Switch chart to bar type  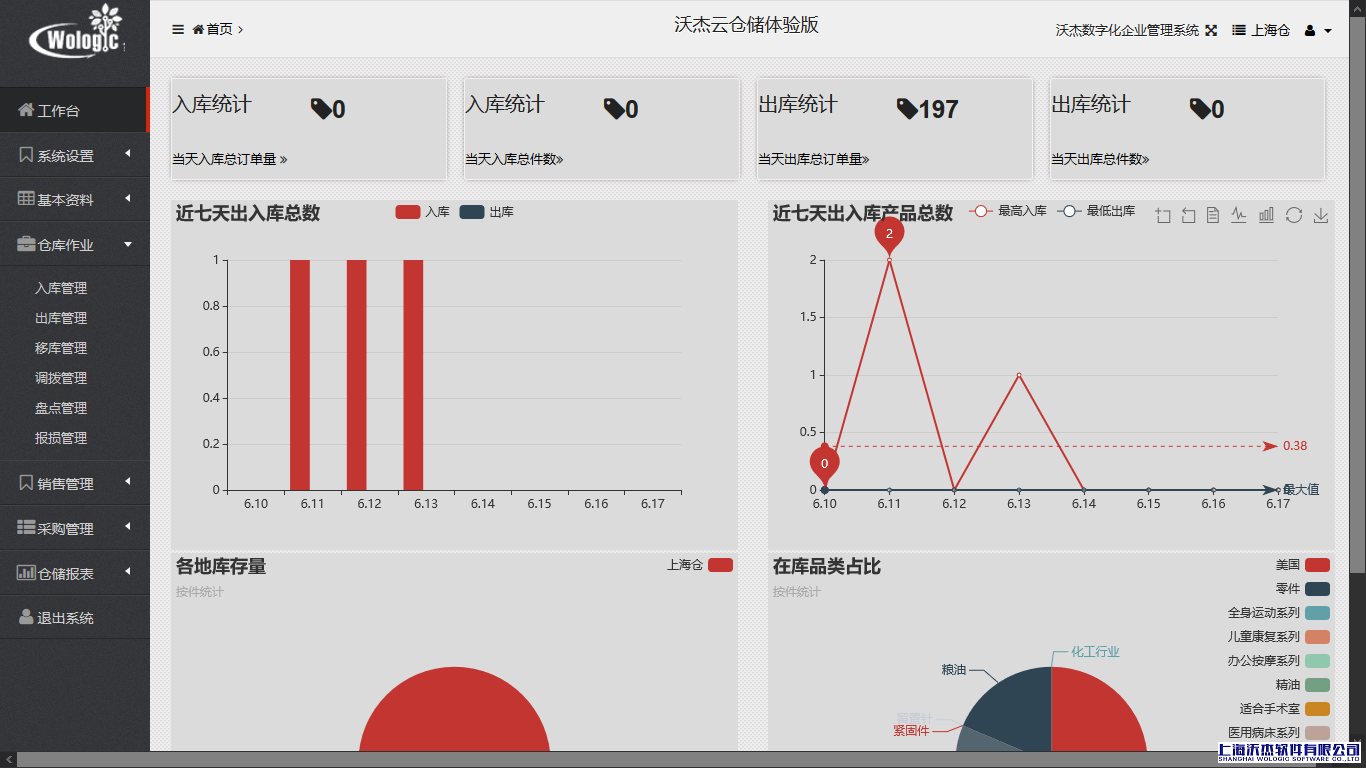(x=1266, y=215)
